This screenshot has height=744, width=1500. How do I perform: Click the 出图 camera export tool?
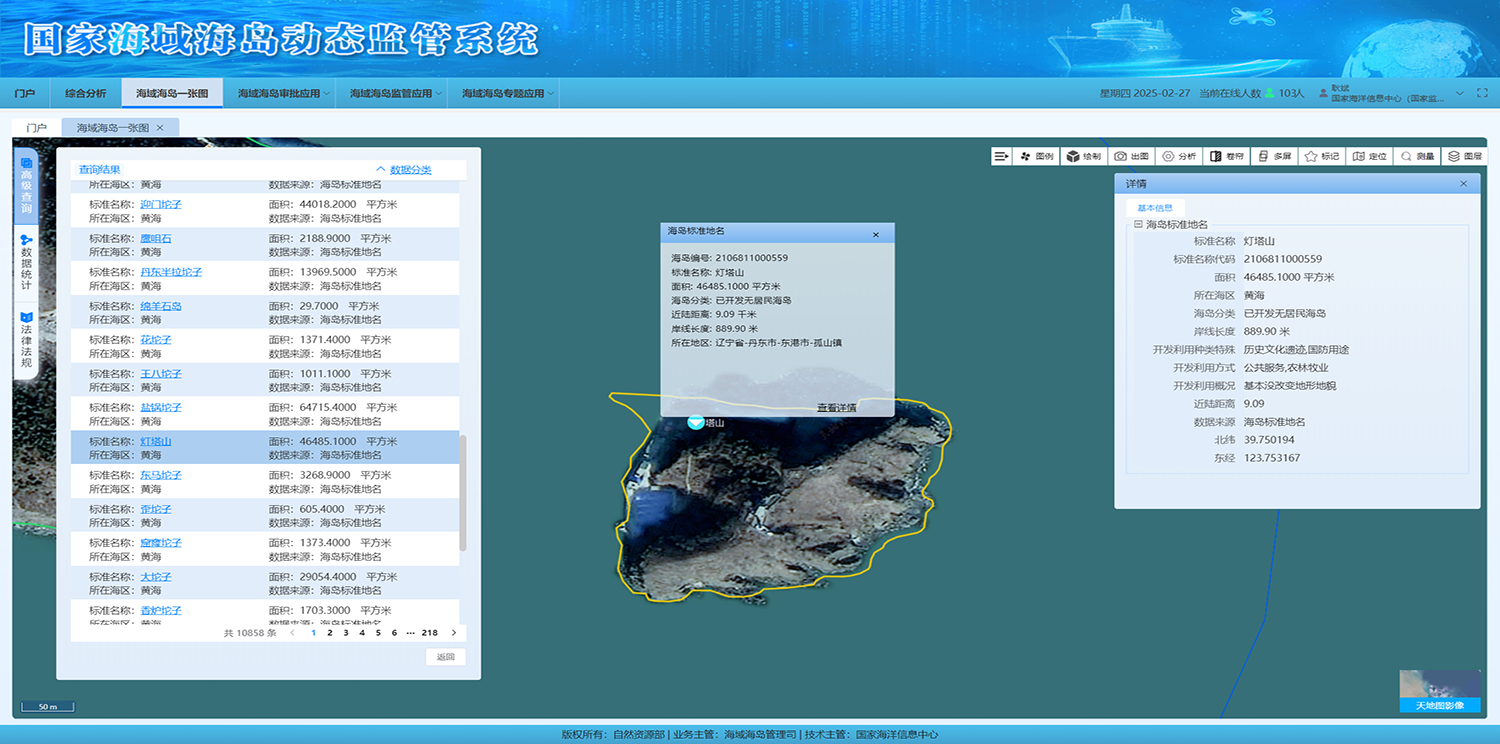click(1131, 156)
